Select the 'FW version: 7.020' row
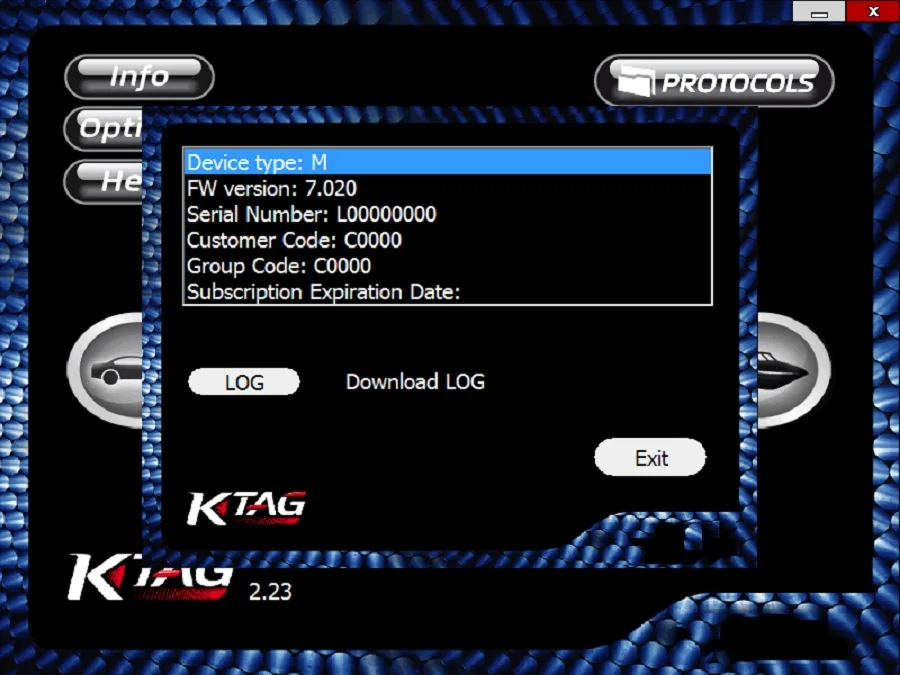 click(448, 188)
